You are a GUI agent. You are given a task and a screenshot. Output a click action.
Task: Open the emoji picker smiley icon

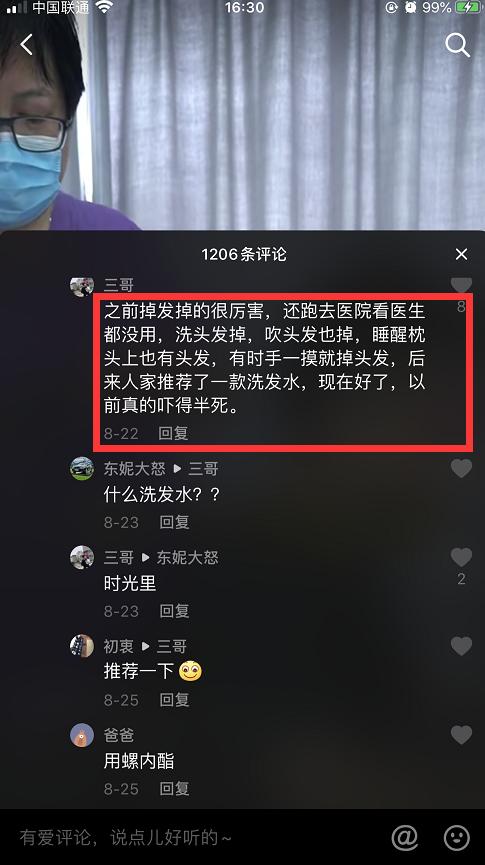click(x=457, y=839)
